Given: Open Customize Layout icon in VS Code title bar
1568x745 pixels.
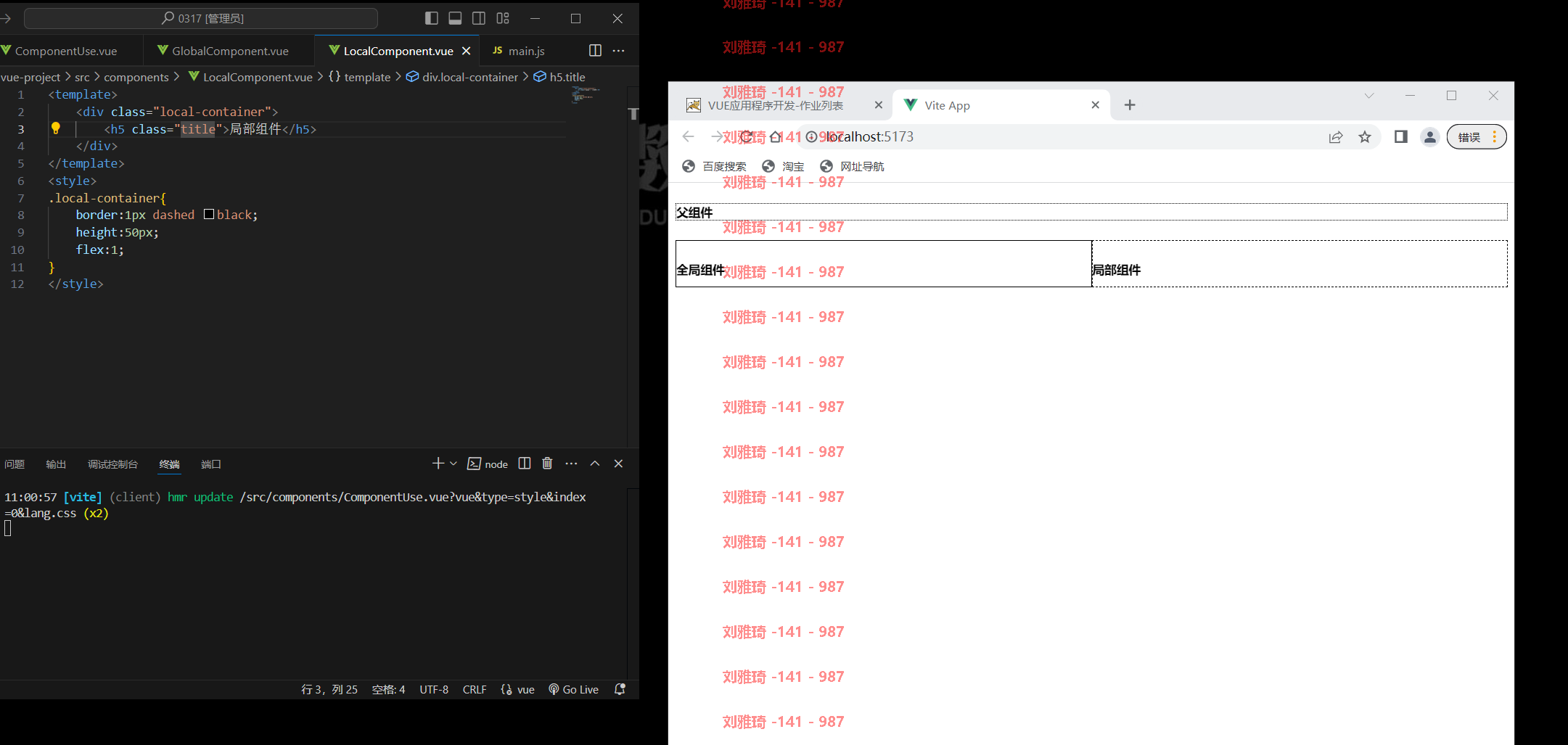Looking at the screenshot, I should (503, 18).
